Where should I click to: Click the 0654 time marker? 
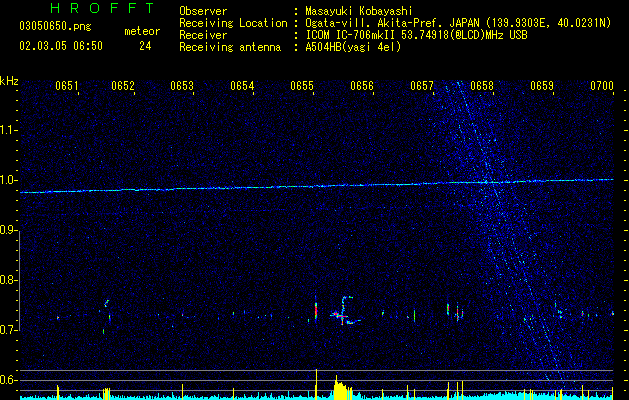pos(242,86)
